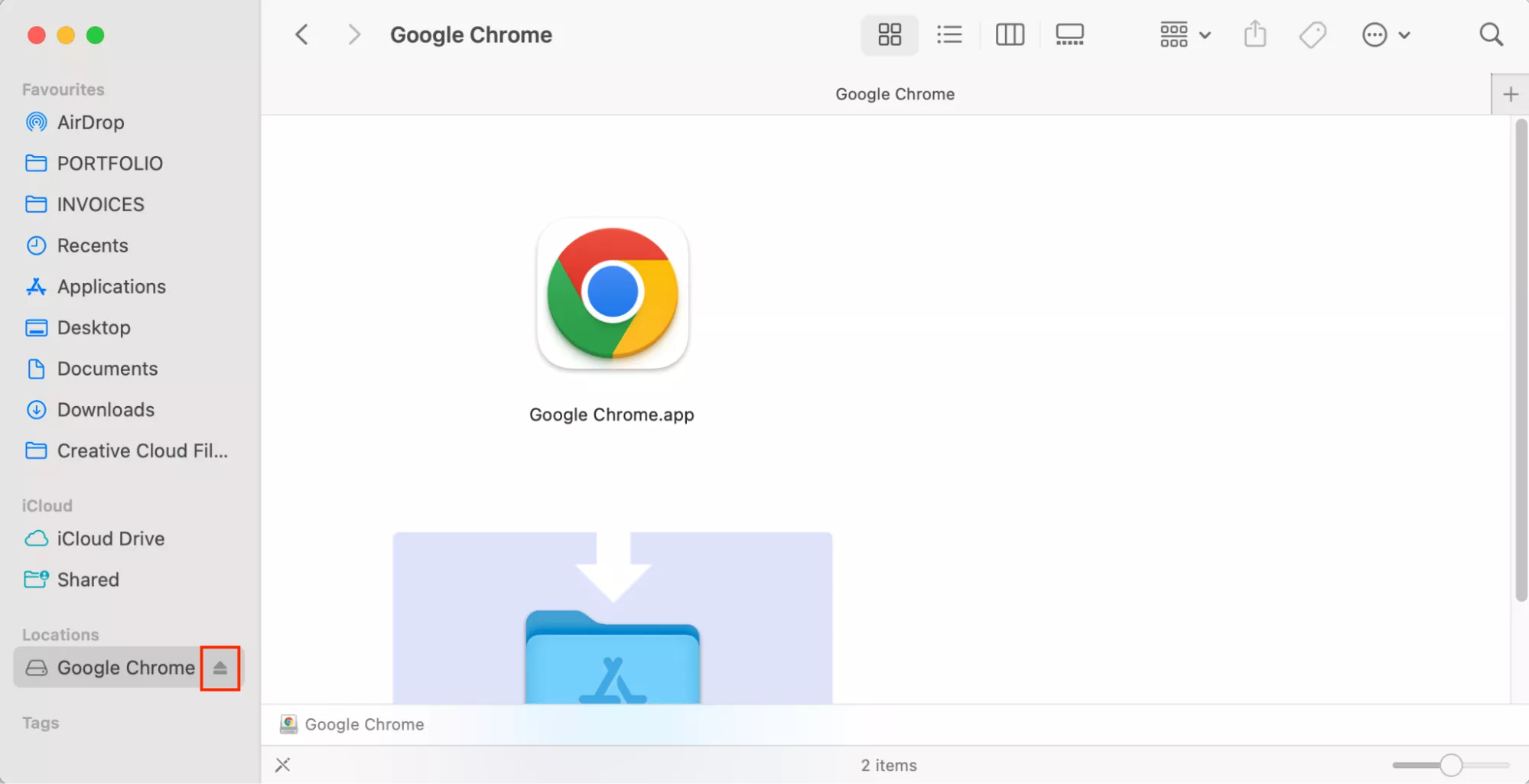Adjust the icon size slider

coord(1450,765)
